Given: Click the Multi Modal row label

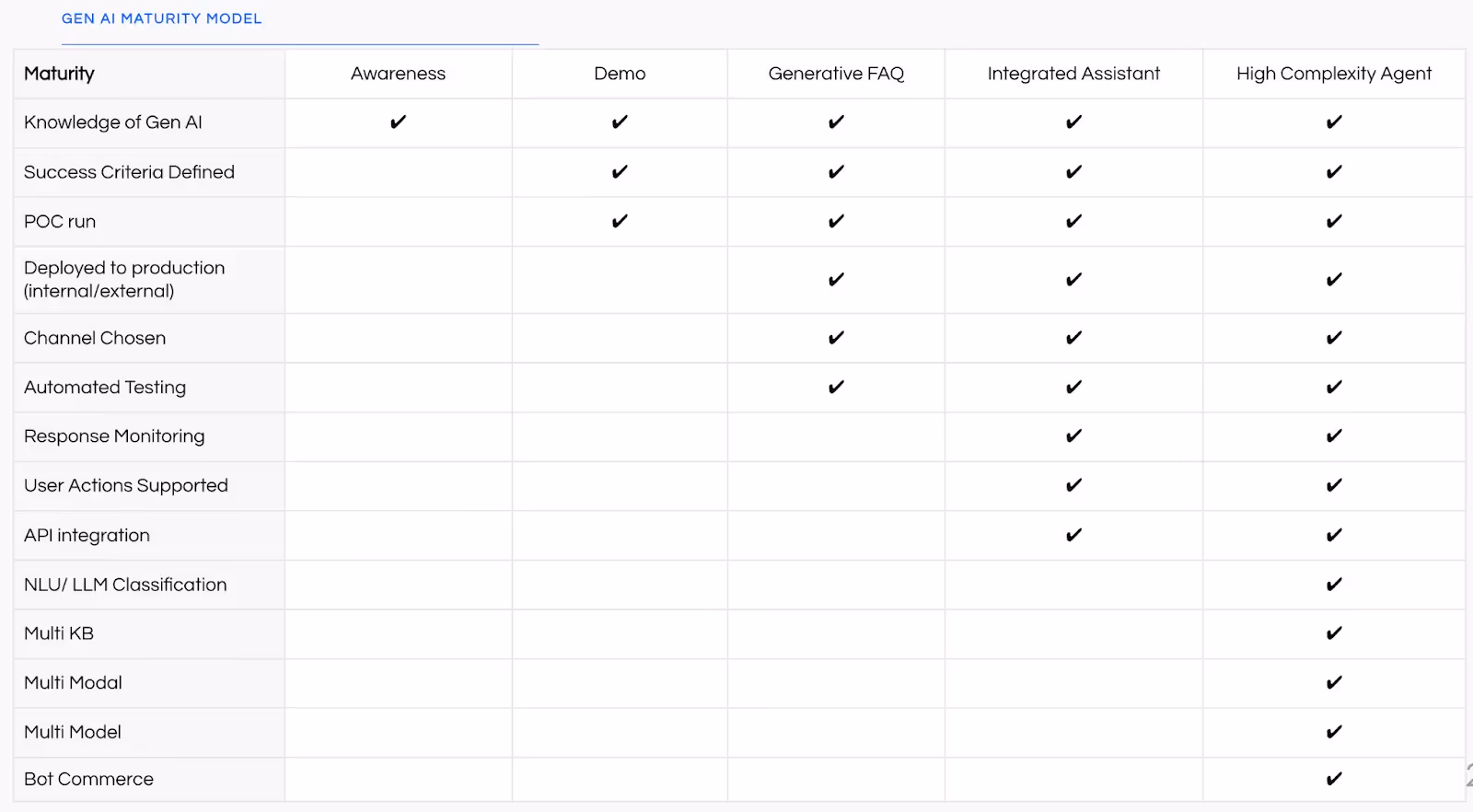Looking at the screenshot, I should coord(73,682).
